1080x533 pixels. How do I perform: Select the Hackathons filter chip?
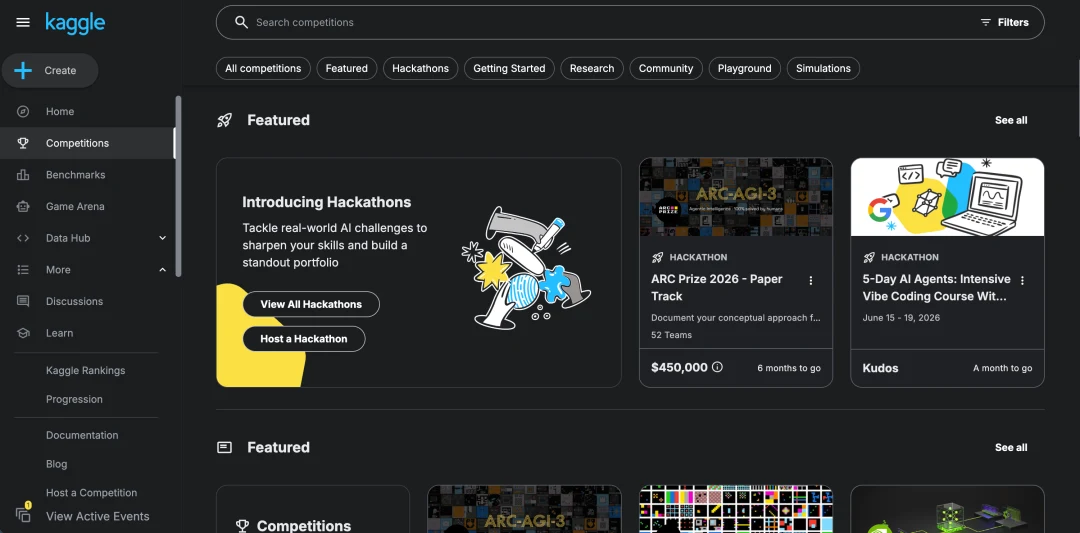(x=420, y=68)
